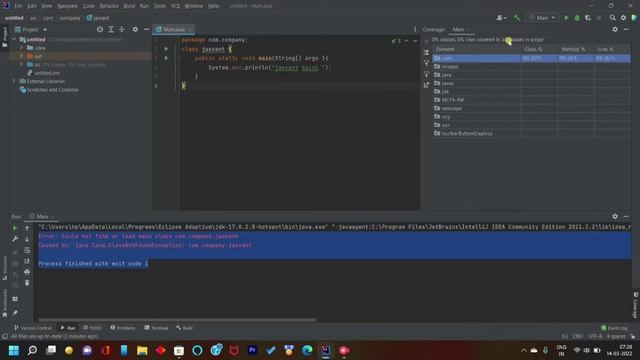Click run gutter arrow beside class jasvant

pyautogui.click(x=166, y=49)
